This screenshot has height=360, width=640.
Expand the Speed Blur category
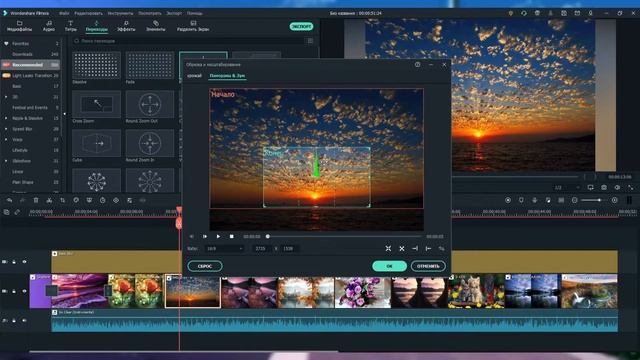pyautogui.click(x=6, y=129)
